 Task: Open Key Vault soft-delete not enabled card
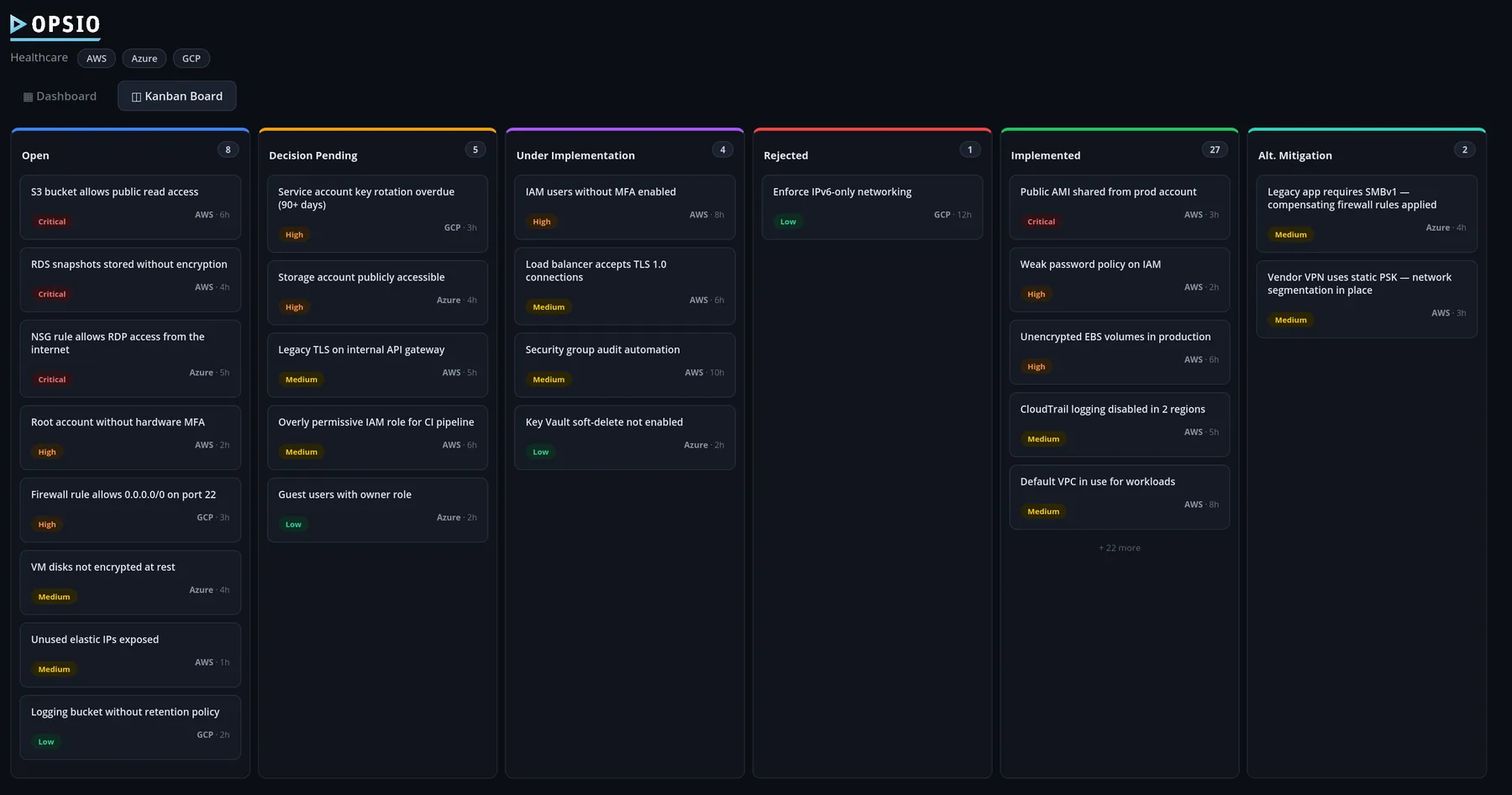625,437
